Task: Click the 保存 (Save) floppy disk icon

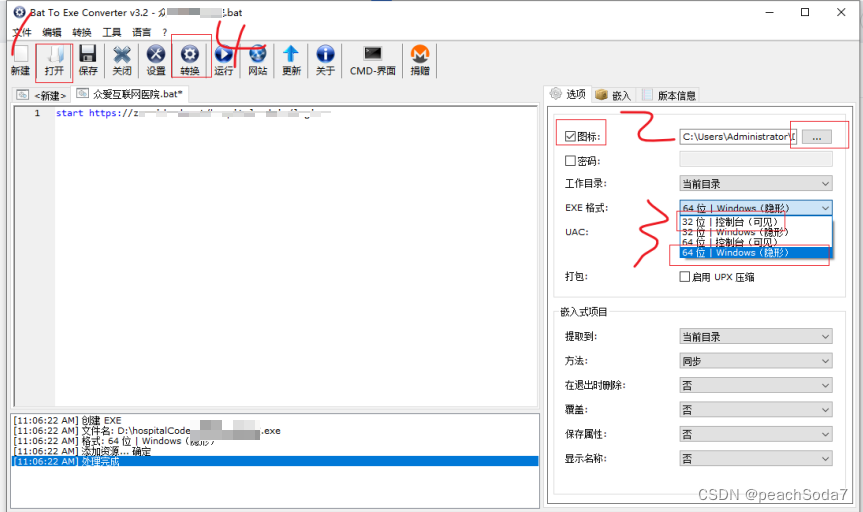Action: tap(88, 60)
